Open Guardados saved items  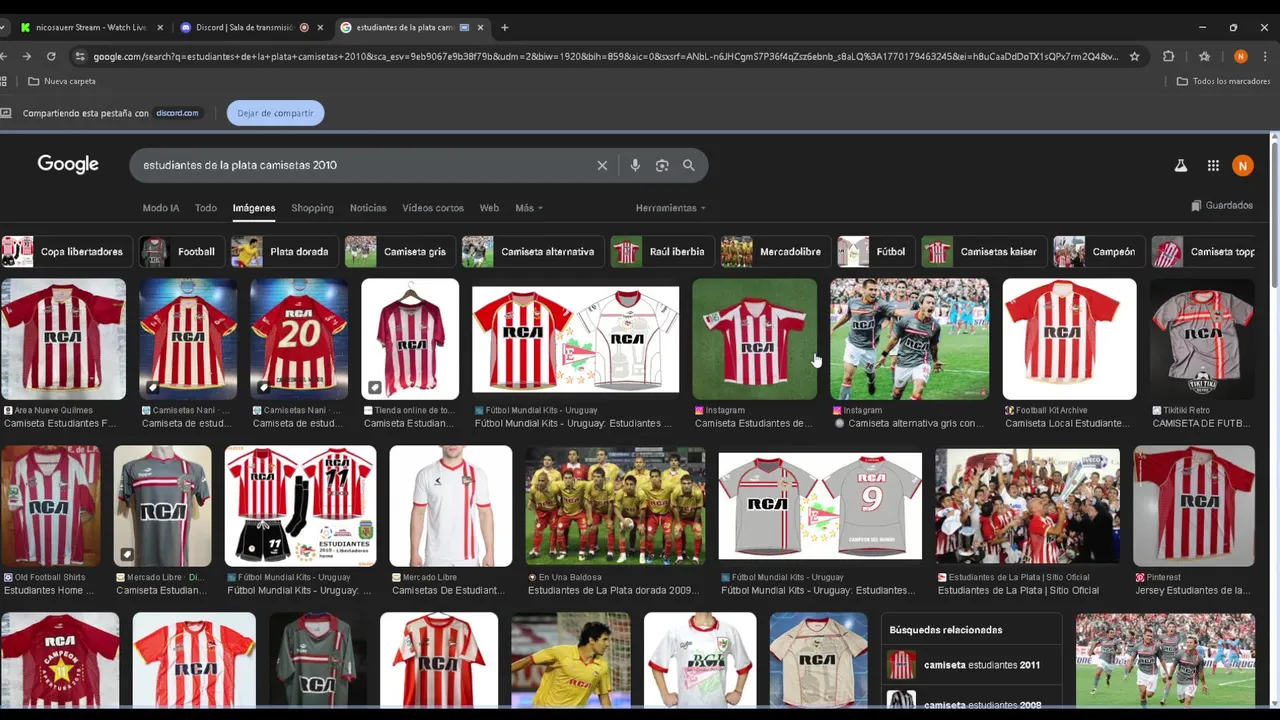tap(1222, 205)
